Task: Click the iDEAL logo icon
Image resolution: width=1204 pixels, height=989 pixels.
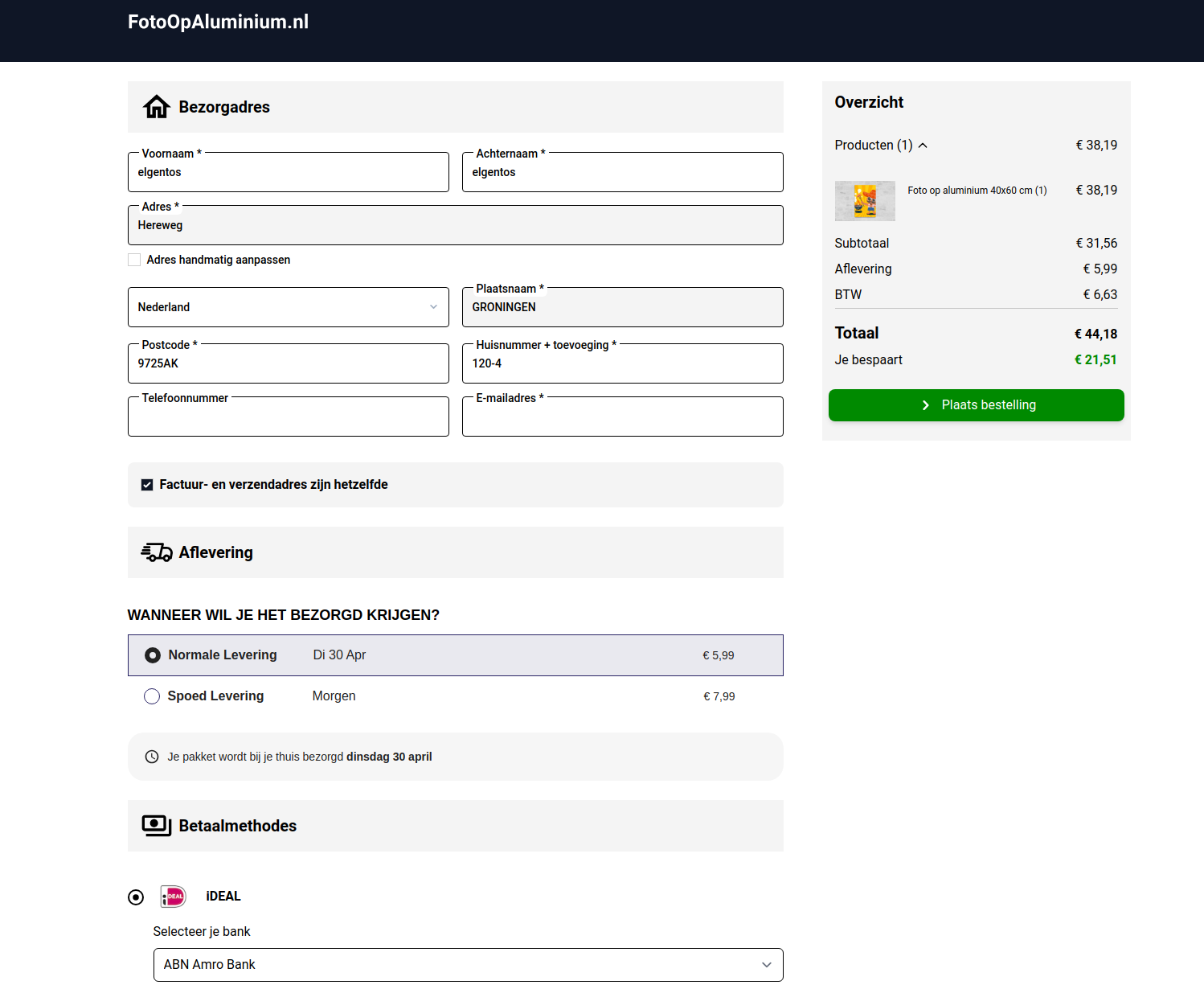Action: click(173, 897)
